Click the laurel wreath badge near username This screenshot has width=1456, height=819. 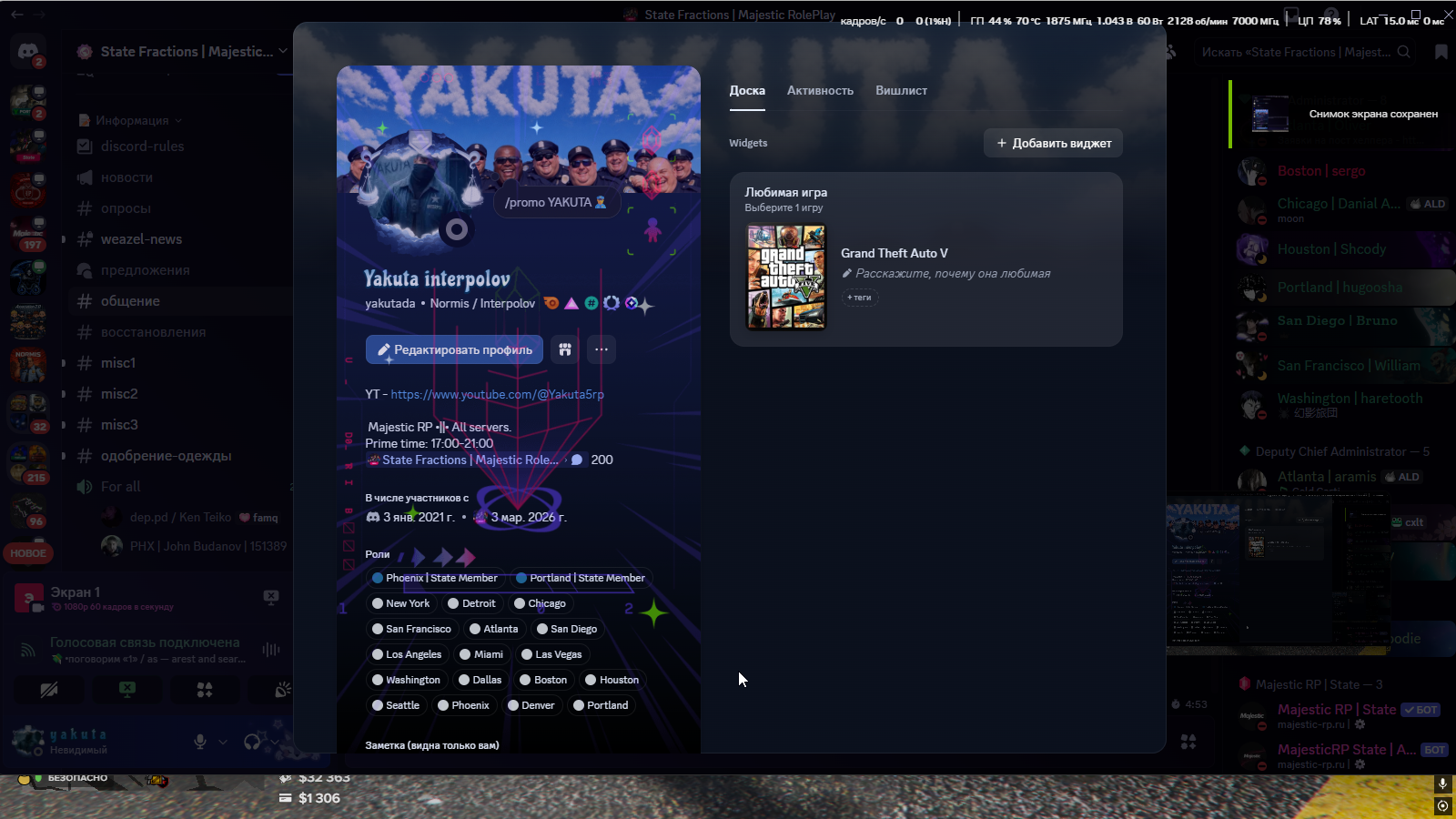pos(612,303)
